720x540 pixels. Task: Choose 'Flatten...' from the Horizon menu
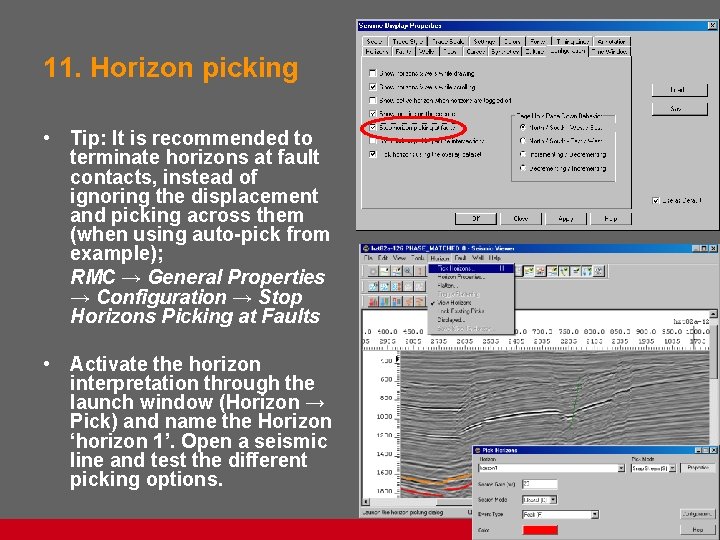click(x=471, y=286)
